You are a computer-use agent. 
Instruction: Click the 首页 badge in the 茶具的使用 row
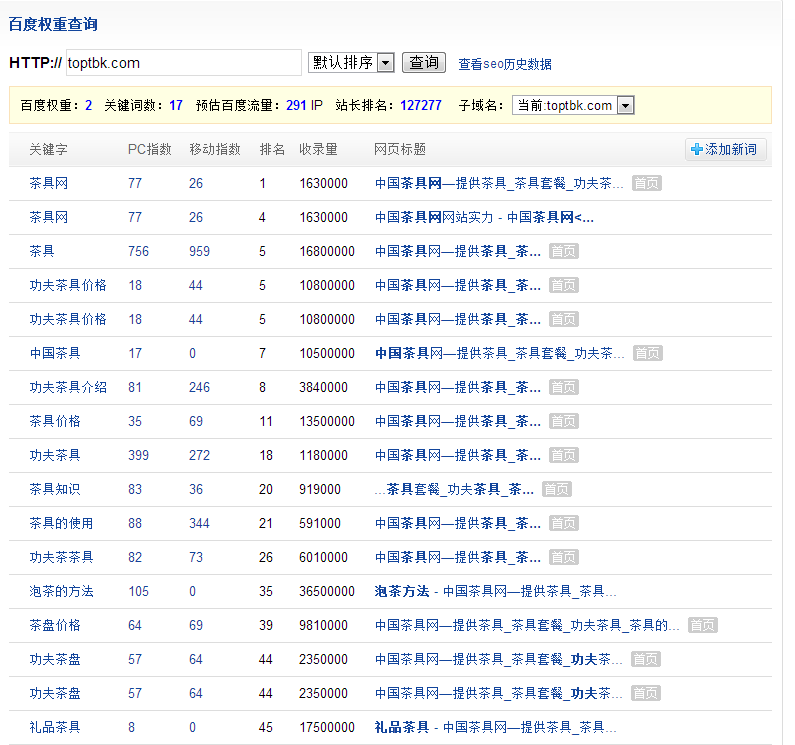pyautogui.click(x=563, y=523)
